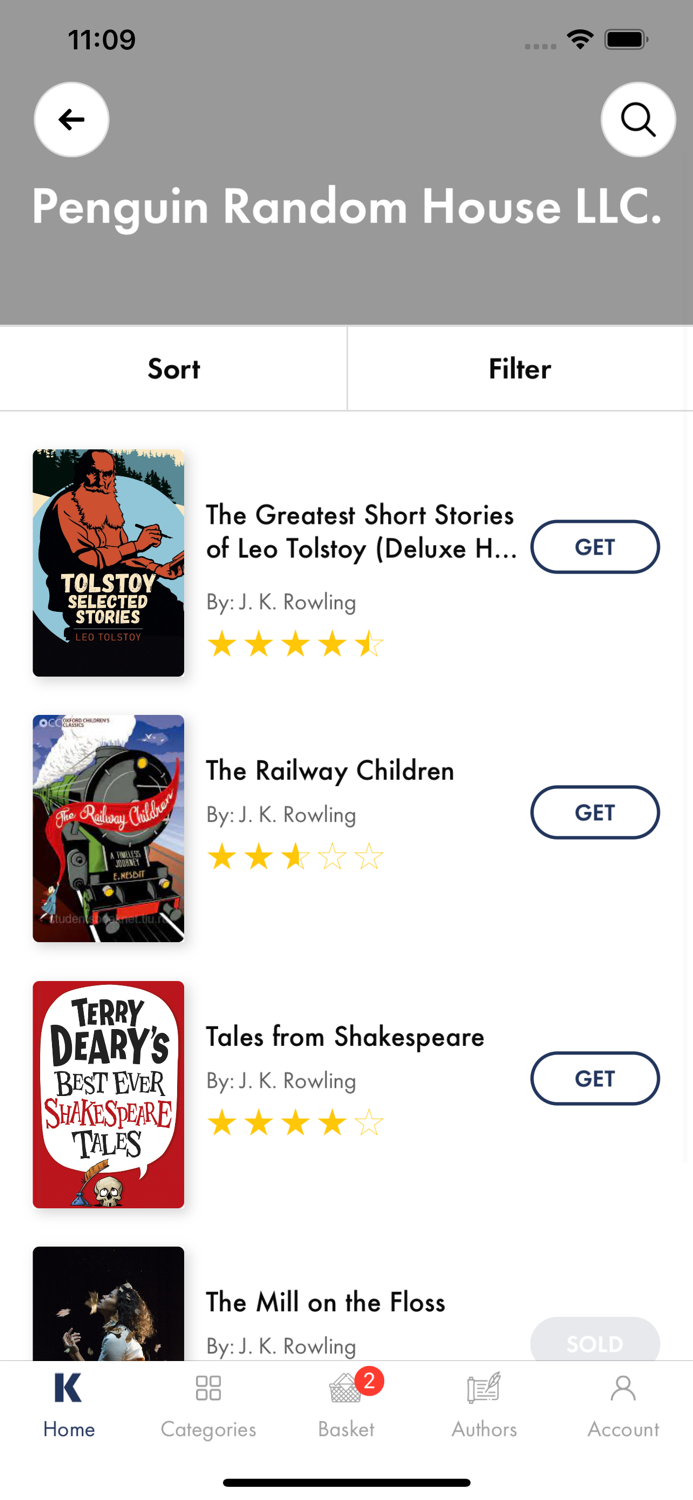
Task: Open the Sort options
Action: click(x=174, y=369)
